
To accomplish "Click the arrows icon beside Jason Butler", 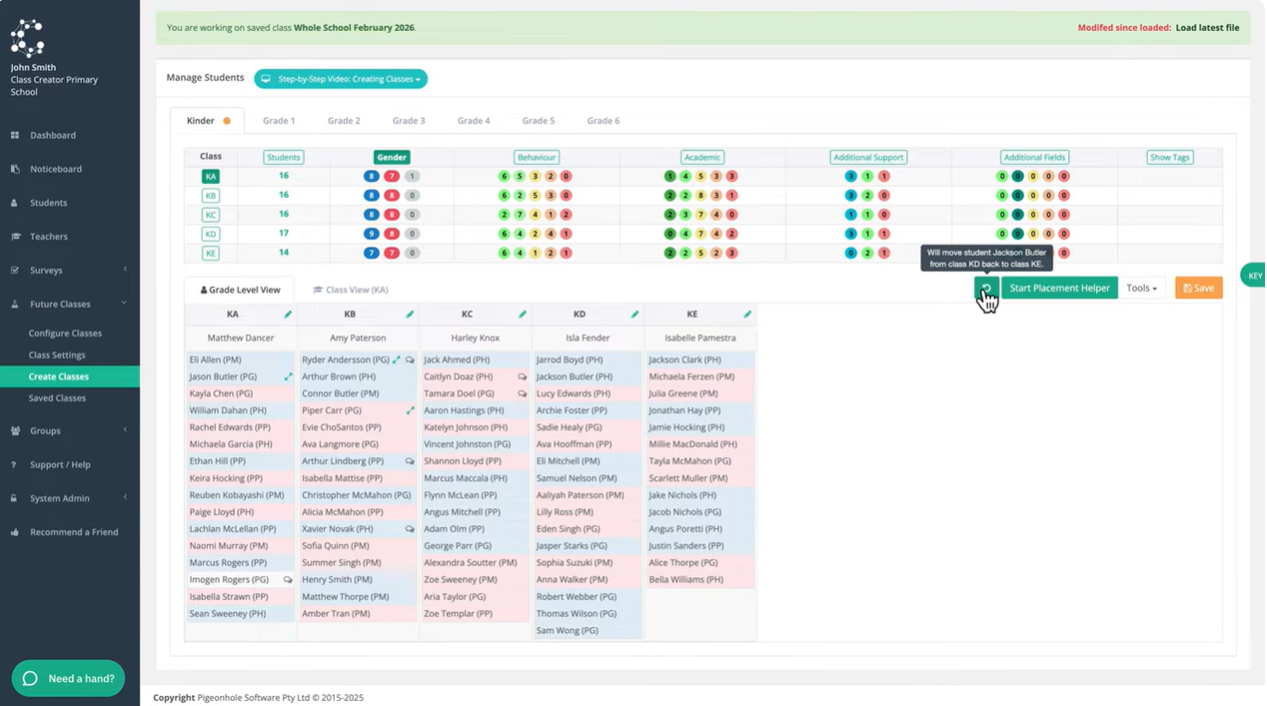I will click(x=288, y=377).
